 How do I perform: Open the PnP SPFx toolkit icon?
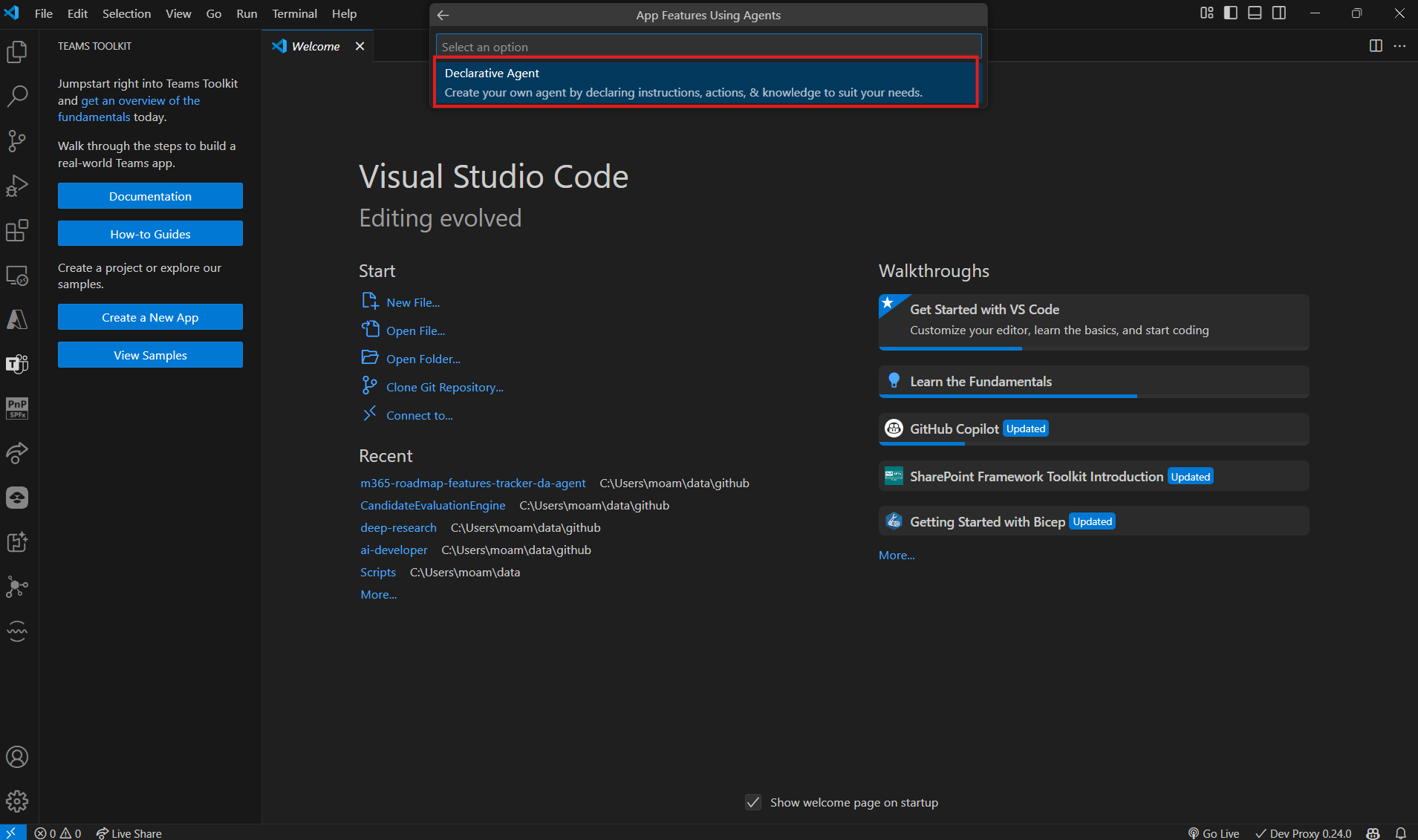(x=17, y=408)
